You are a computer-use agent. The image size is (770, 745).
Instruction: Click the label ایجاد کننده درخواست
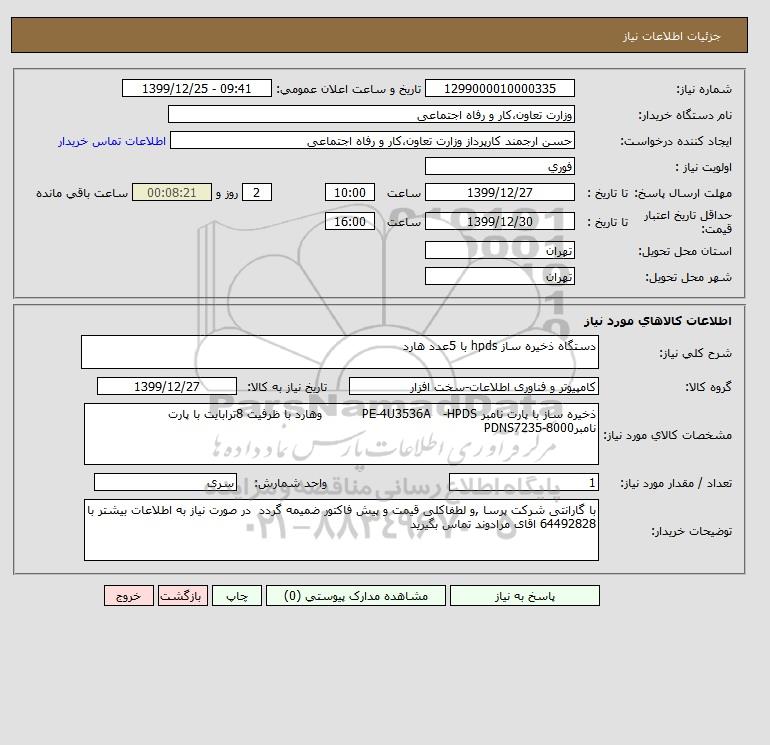676,141
